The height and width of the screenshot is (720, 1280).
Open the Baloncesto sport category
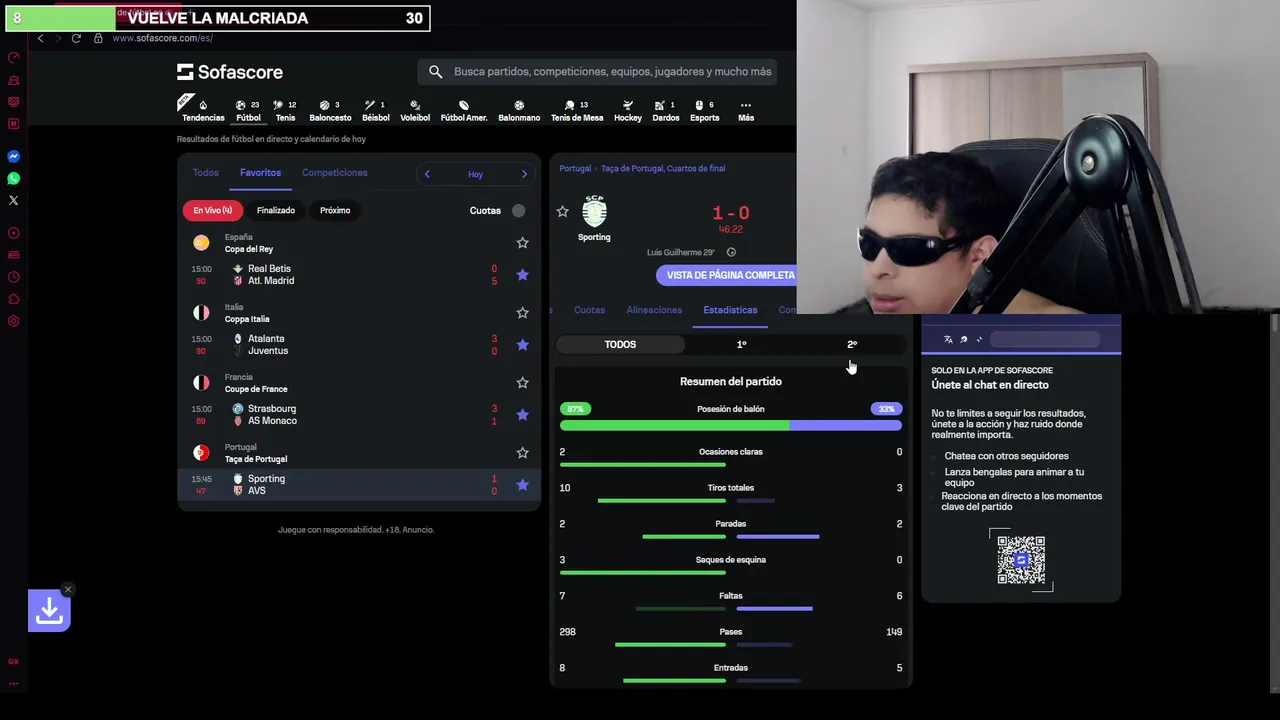coord(330,110)
